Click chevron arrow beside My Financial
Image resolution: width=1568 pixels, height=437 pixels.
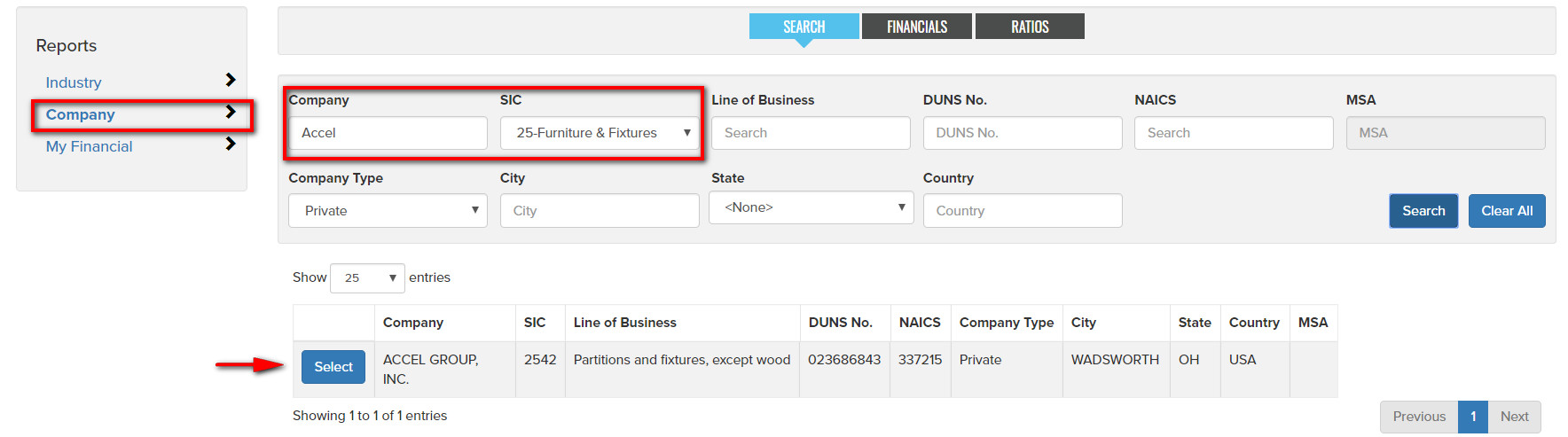pyautogui.click(x=231, y=144)
